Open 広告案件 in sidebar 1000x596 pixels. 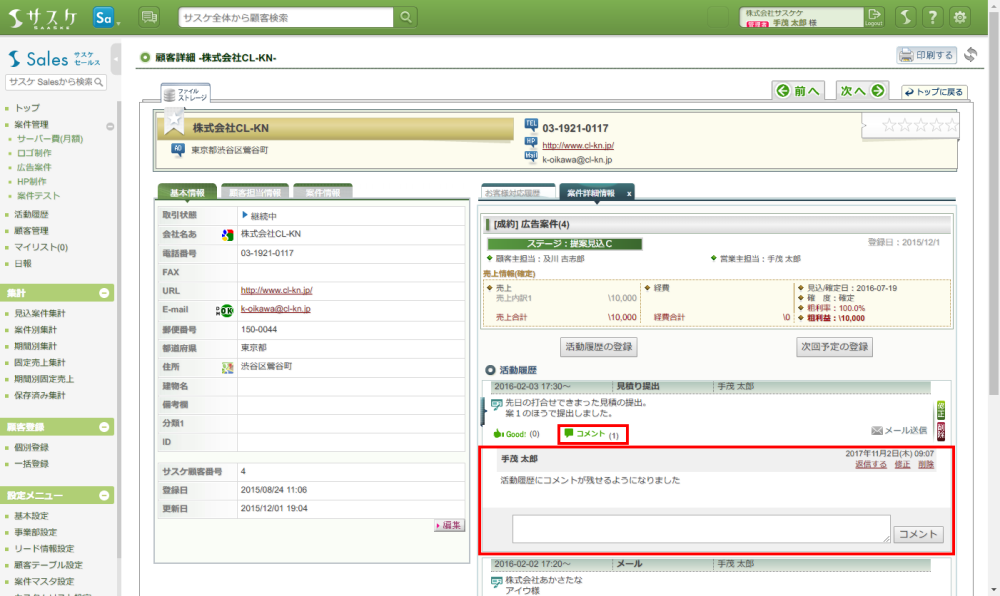(x=34, y=167)
